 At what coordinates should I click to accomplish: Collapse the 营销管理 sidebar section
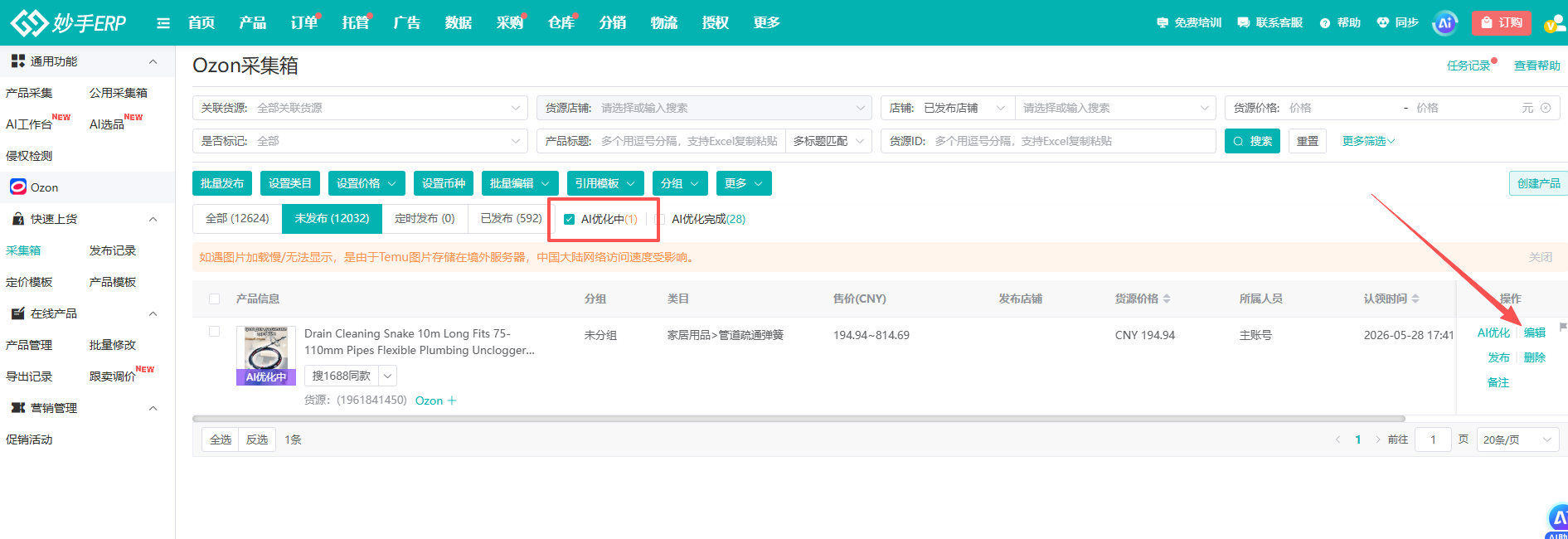(153, 409)
